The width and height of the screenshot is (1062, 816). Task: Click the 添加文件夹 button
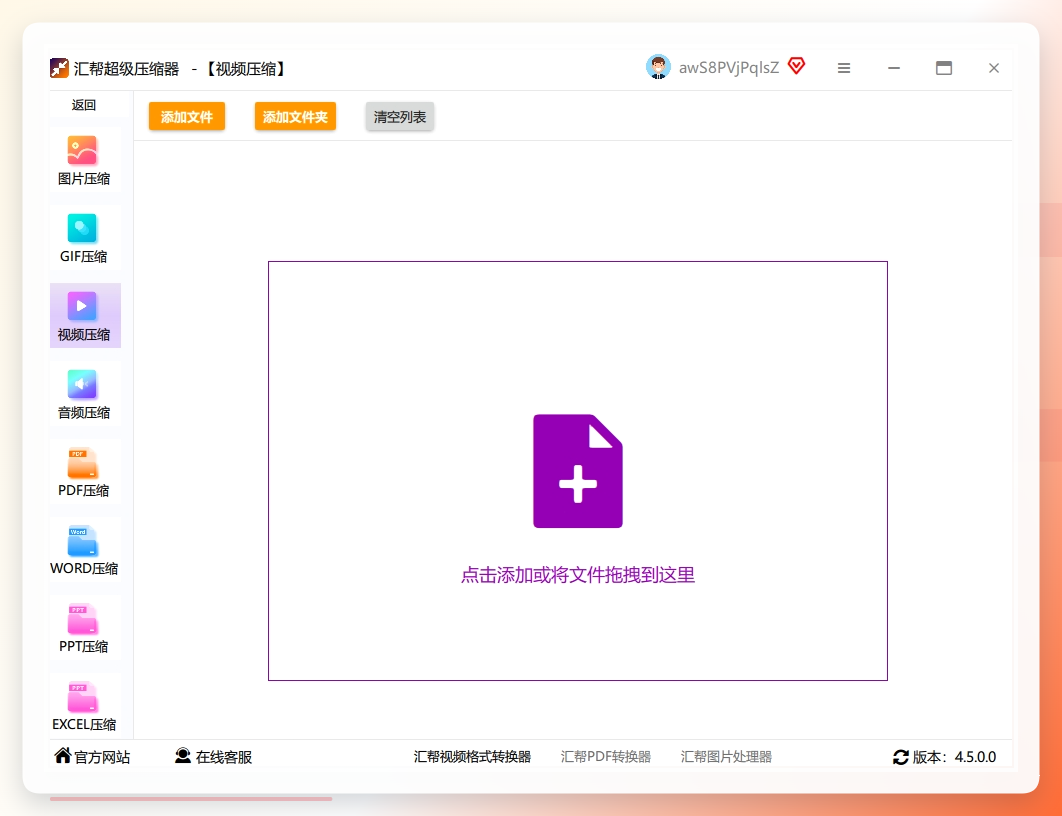point(295,116)
